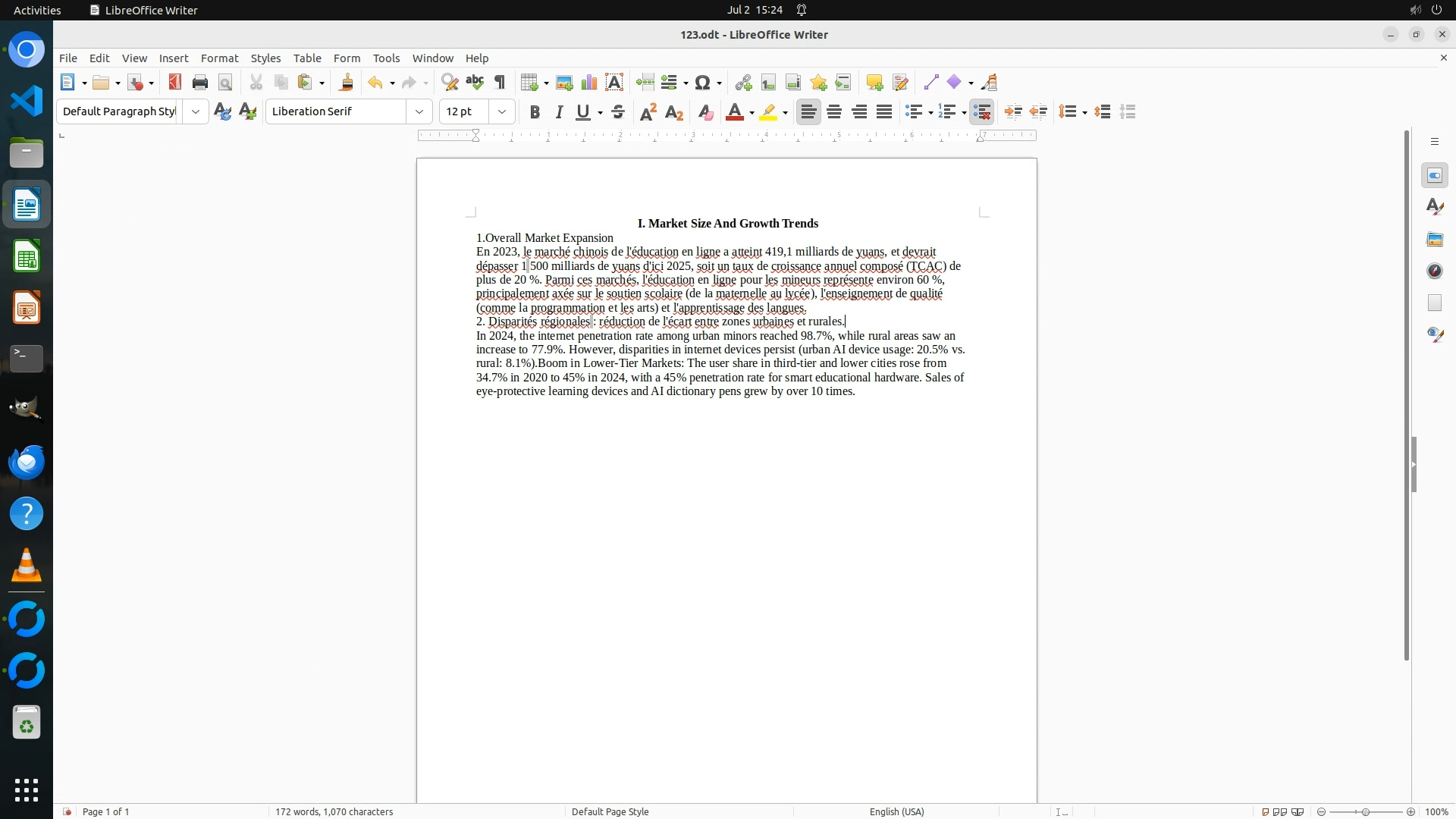Expand the font name dropdown

coord(419,112)
